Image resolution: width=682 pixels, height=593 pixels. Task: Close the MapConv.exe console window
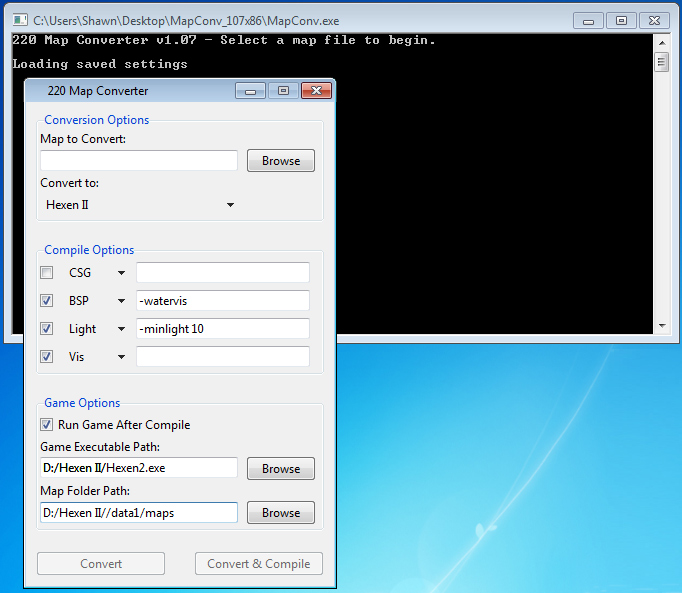coord(654,21)
